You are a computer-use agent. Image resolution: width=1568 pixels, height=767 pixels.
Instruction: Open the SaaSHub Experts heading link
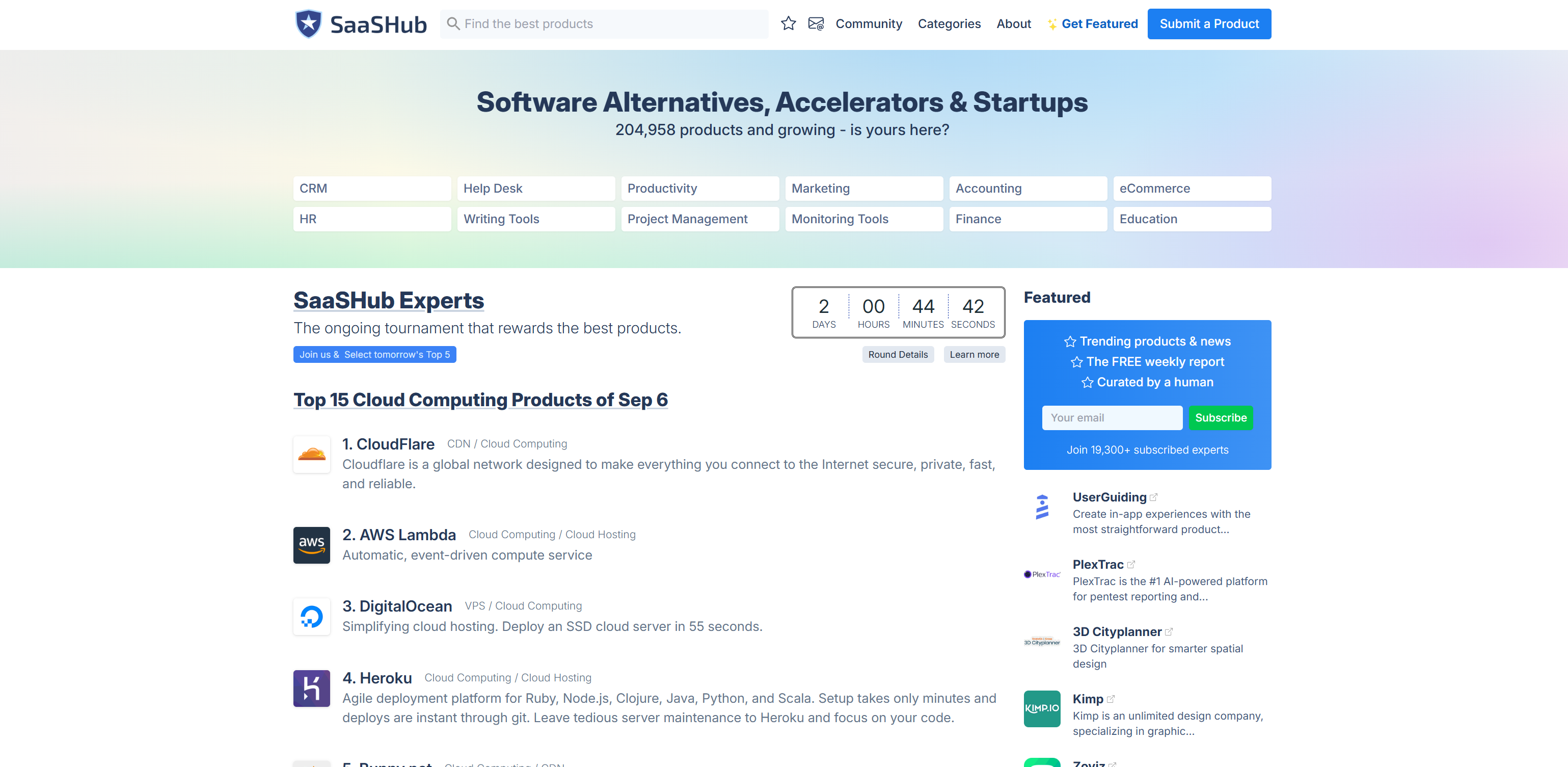point(388,300)
